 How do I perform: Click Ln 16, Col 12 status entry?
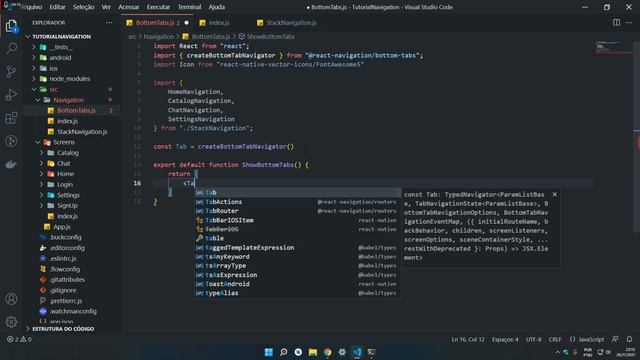(468, 339)
